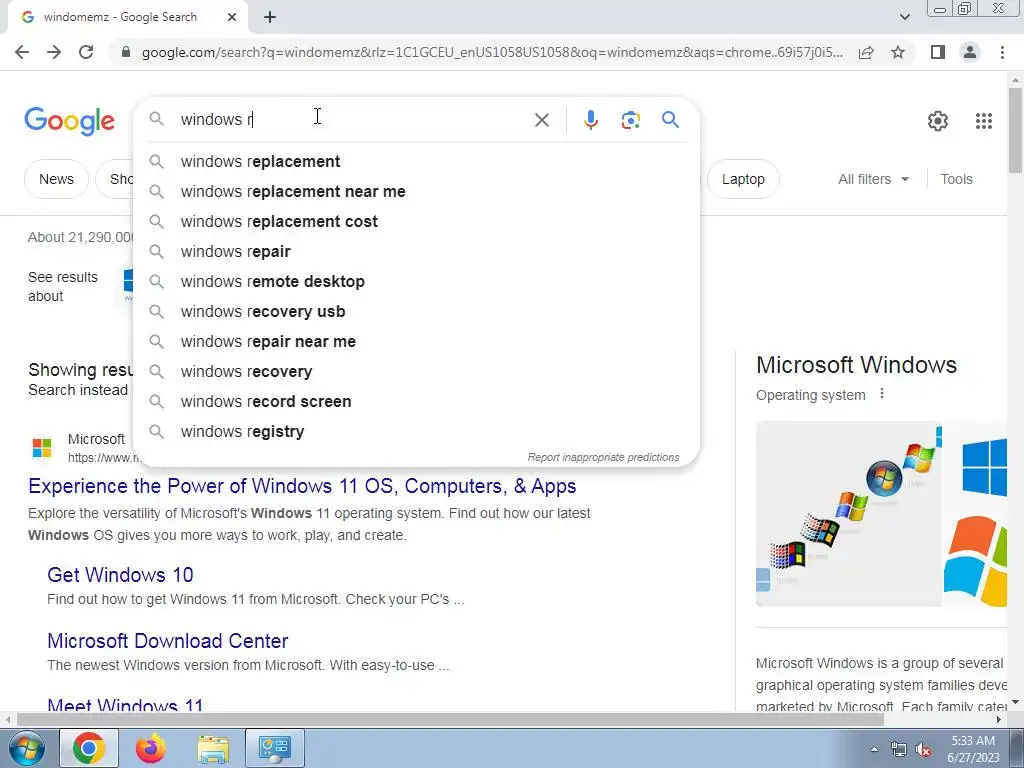
Task: Choose suggestion 'windows registry'
Action: (x=416, y=432)
